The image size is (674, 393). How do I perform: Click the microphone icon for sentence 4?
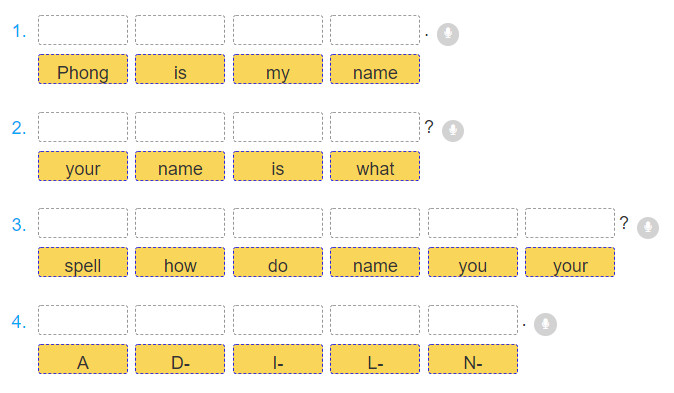[x=545, y=324]
